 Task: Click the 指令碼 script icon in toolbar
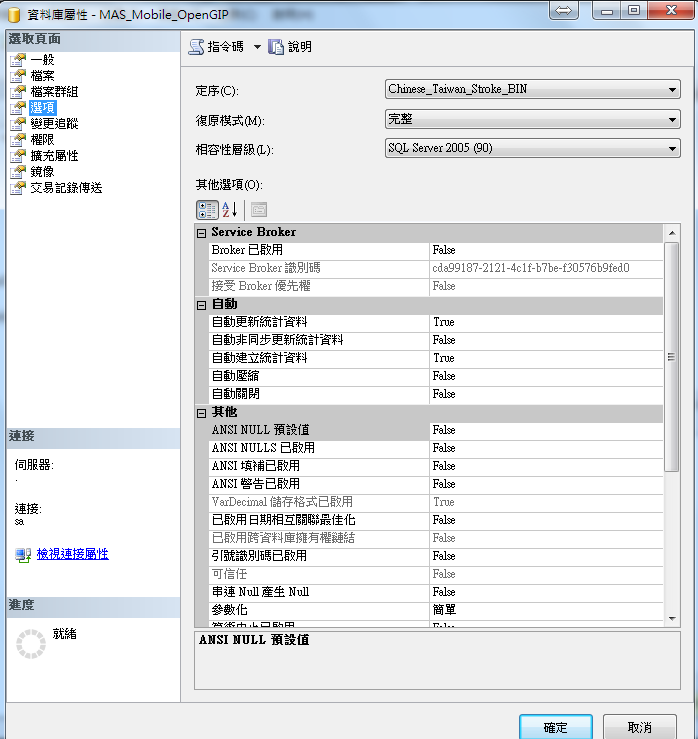(197, 47)
